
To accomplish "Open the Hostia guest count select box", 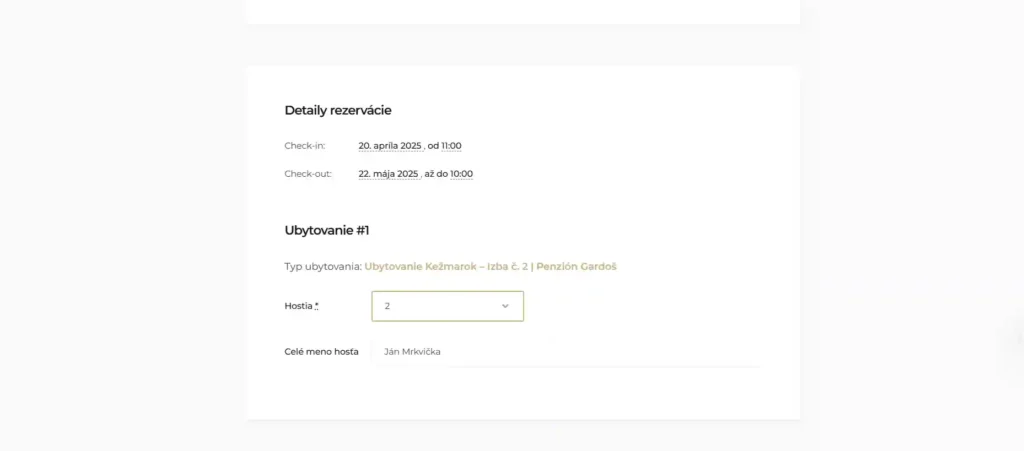I will pos(447,306).
